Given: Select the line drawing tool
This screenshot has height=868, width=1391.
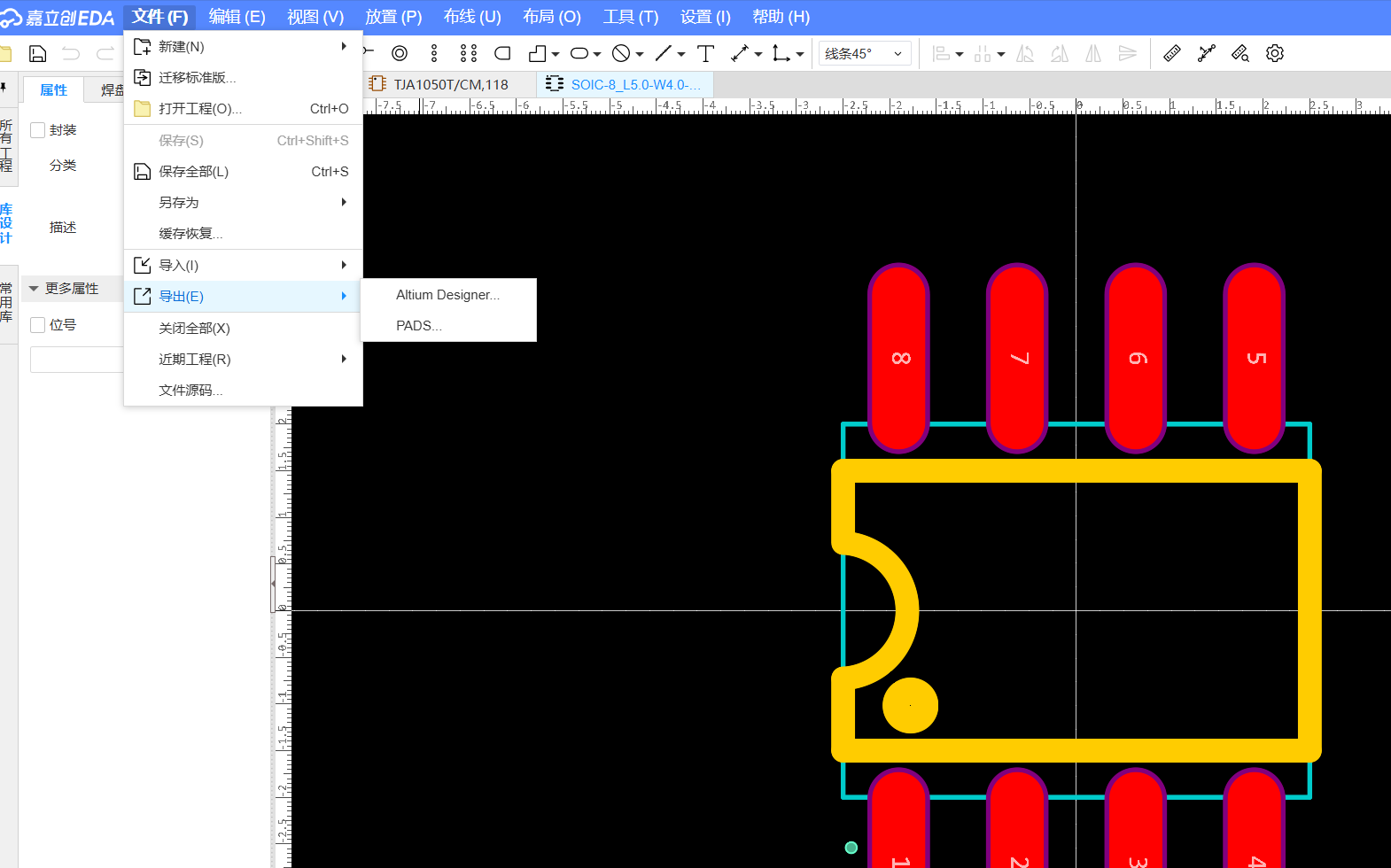Looking at the screenshot, I should click(x=664, y=54).
